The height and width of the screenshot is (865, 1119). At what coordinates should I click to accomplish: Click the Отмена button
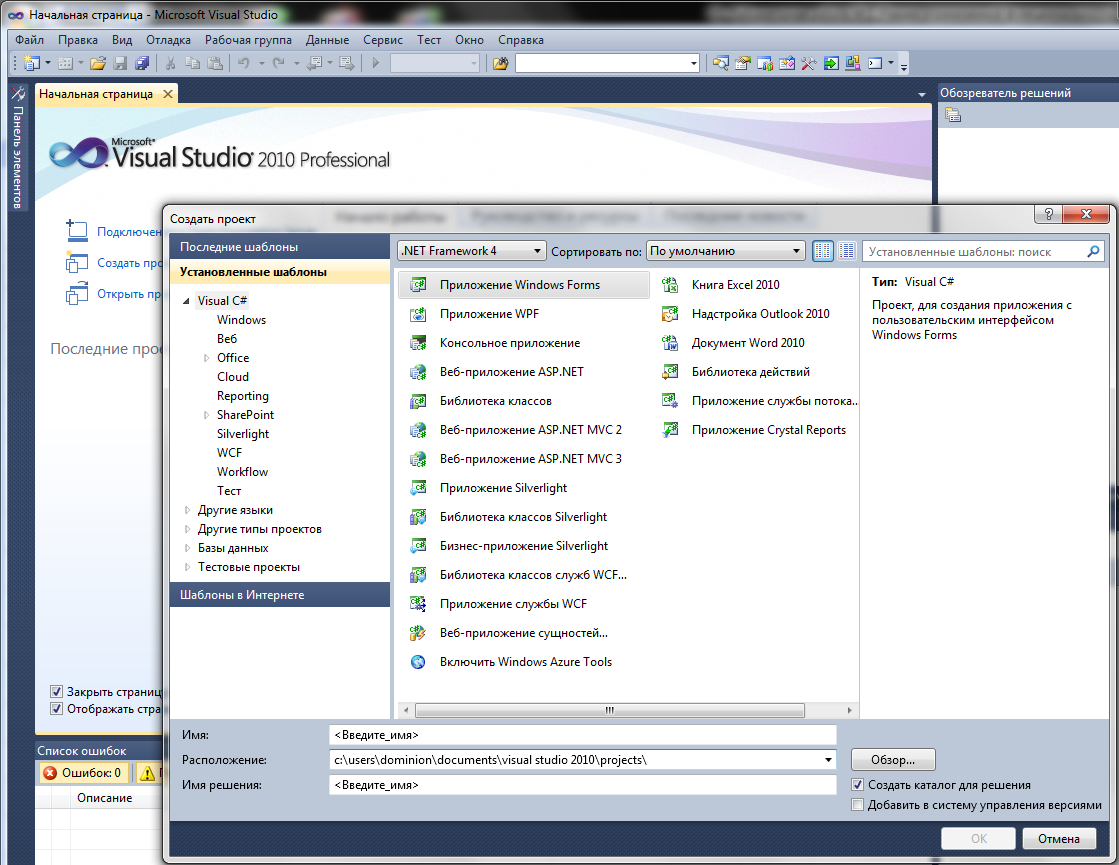(x=1059, y=839)
